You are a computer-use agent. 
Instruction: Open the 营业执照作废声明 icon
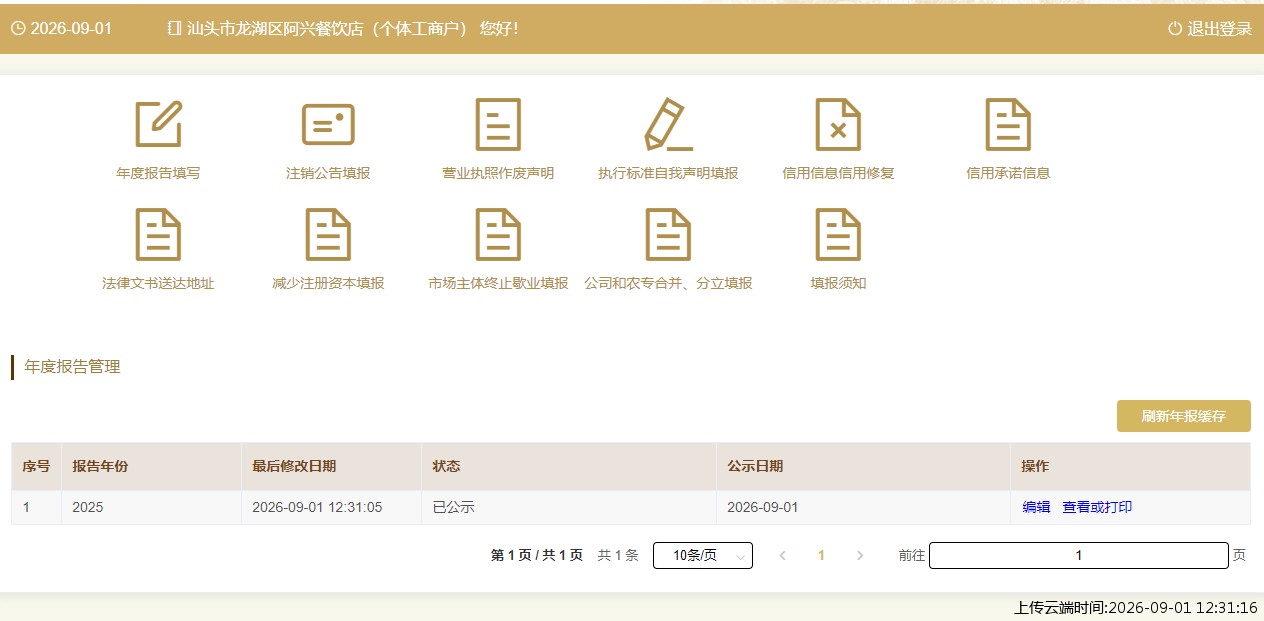click(498, 124)
